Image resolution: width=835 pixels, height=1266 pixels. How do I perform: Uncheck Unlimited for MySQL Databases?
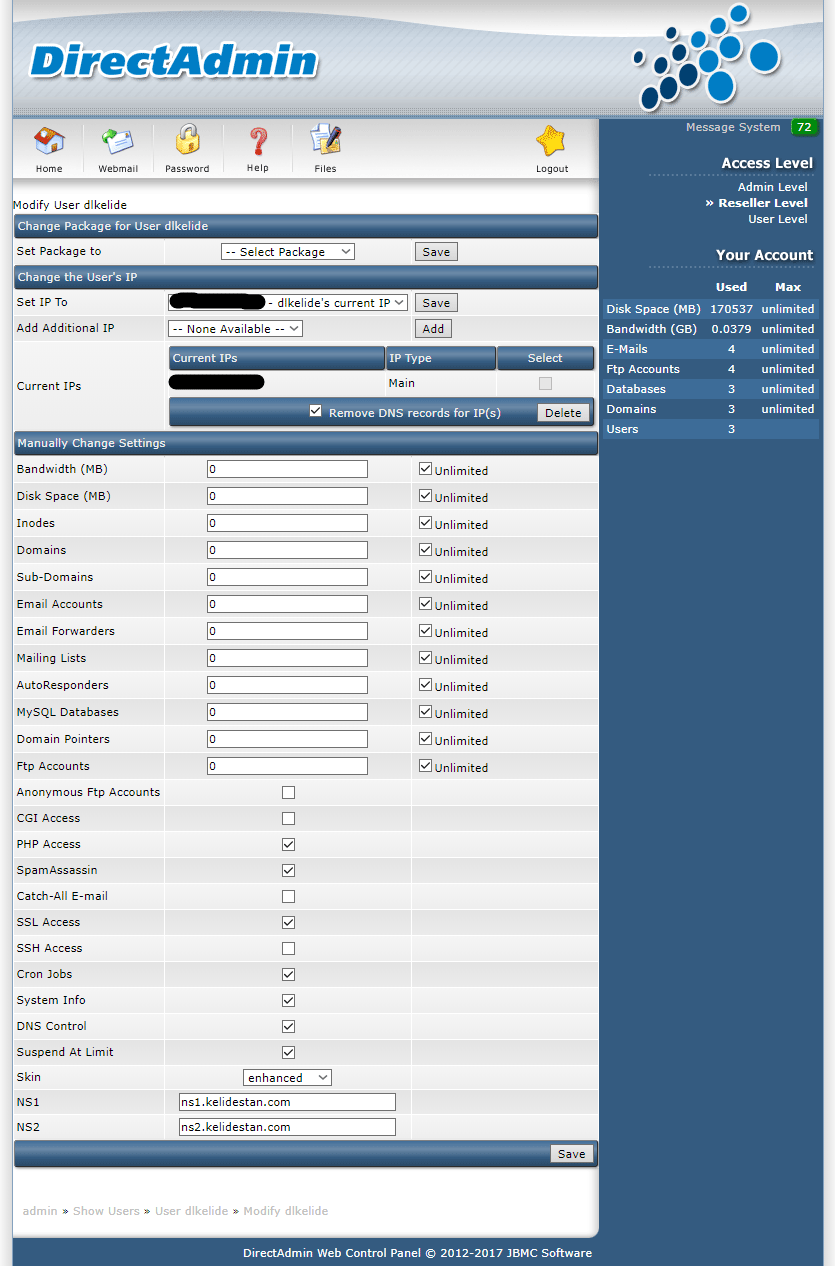coord(425,711)
